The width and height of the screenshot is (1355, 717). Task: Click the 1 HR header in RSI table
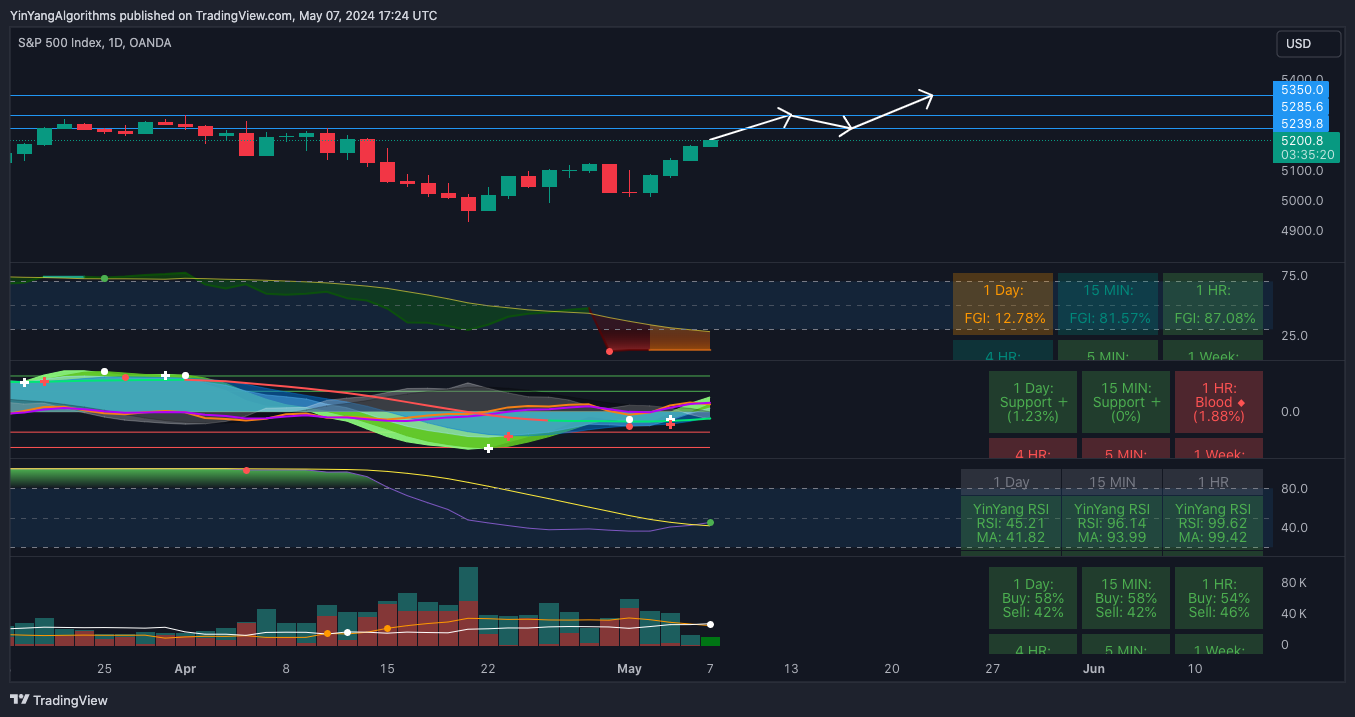[1213, 482]
